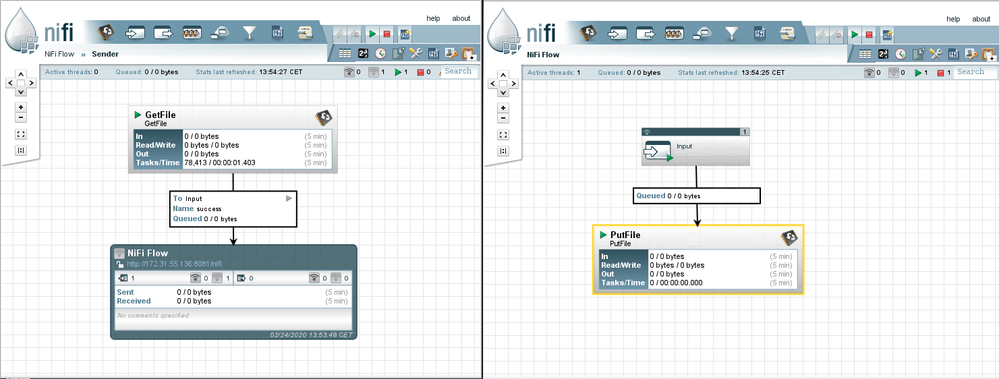Select Remote Process Group tool in PutFile window
Screen dimensions: 999x379
click(x=701, y=32)
